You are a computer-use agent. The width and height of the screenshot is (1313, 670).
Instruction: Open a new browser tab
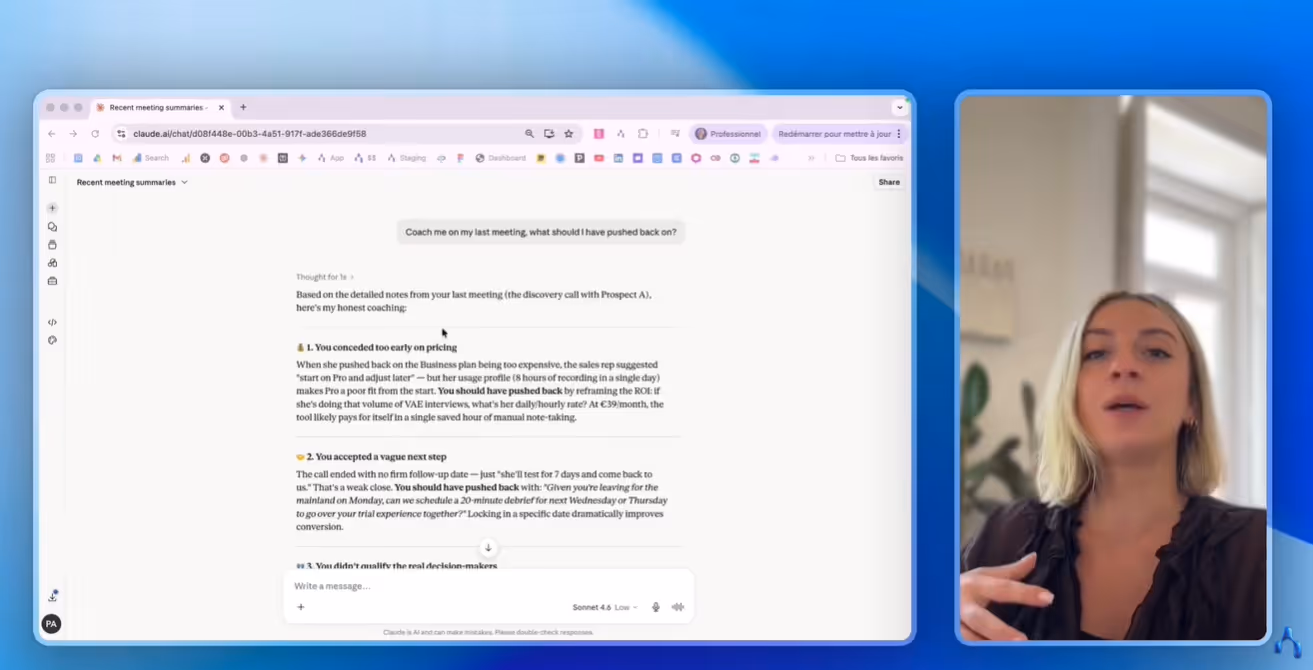tap(243, 107)
